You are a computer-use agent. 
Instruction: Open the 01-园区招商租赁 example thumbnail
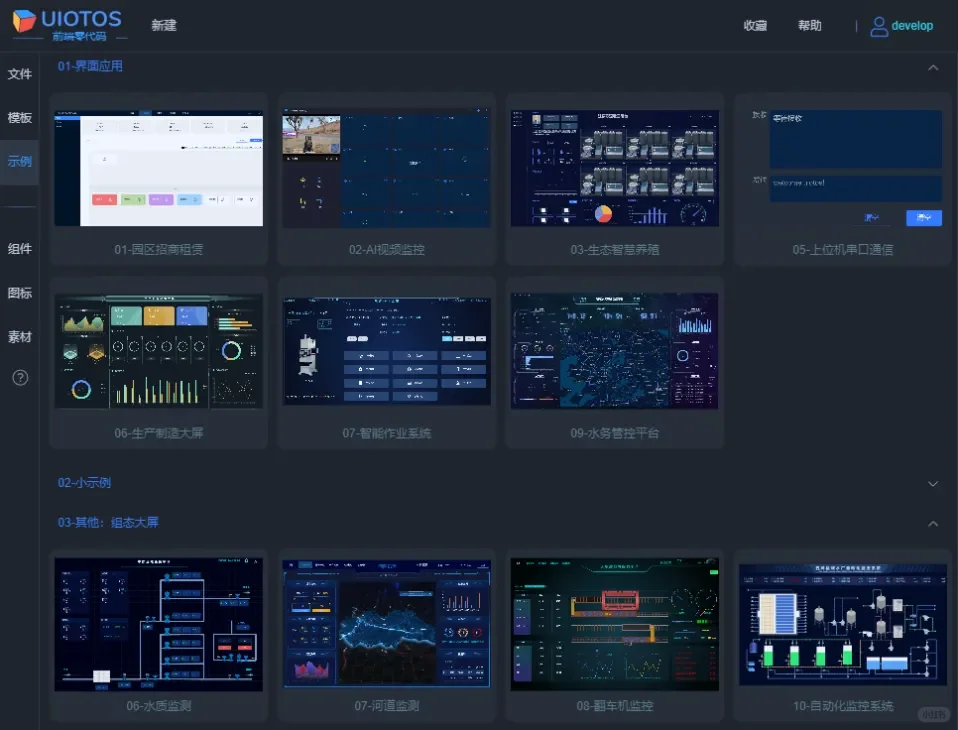pos(158,168)
